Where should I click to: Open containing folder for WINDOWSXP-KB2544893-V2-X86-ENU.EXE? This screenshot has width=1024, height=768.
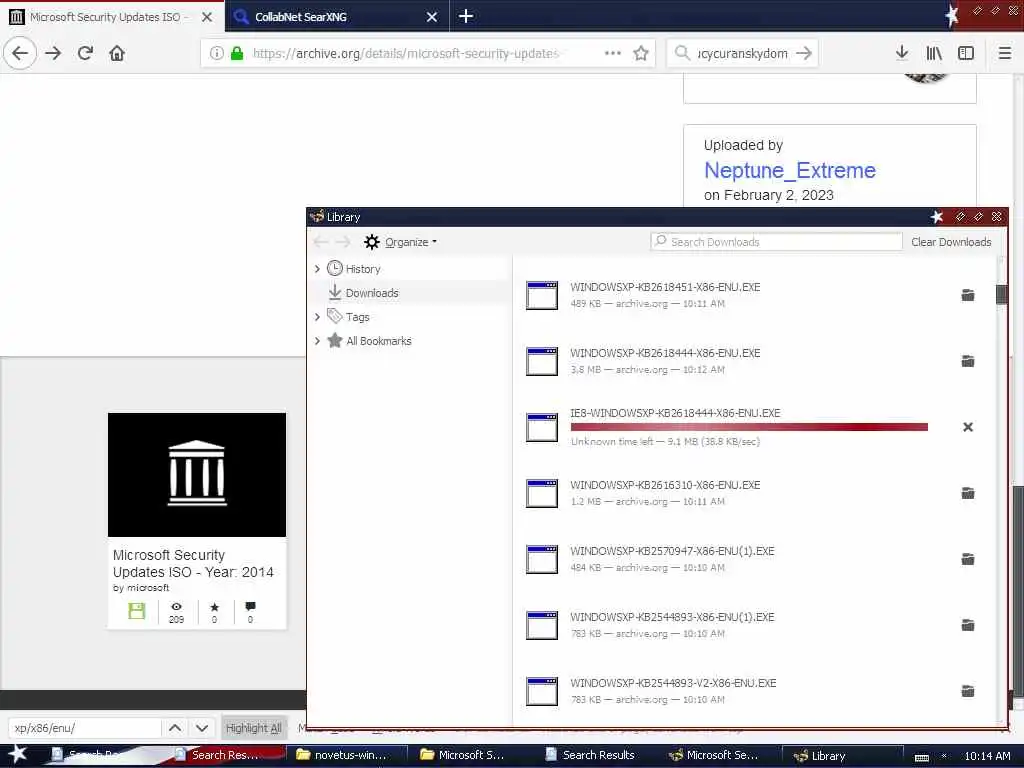click(x=968, y=691)
